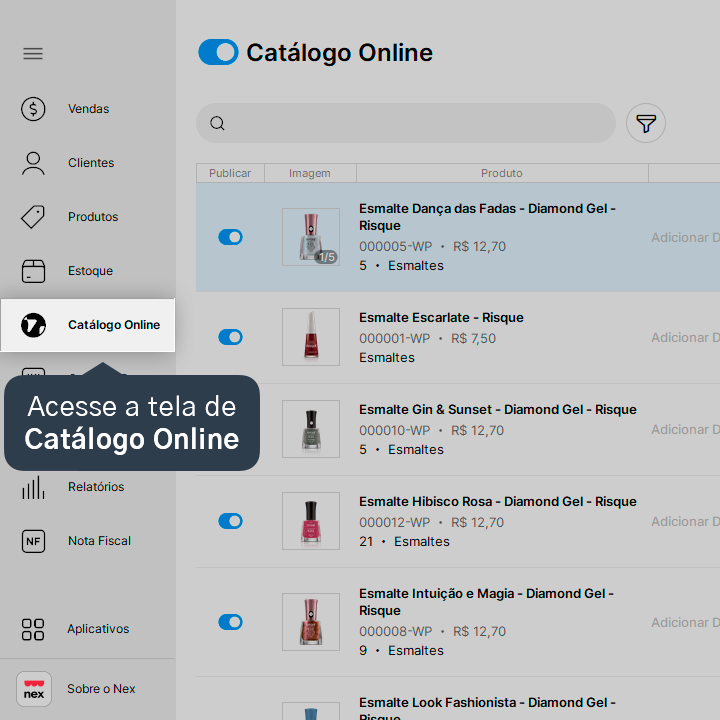Select Esmalte Dança das Fadas product name
Viewport: 720px width, 720px height.
pos(487,217)
